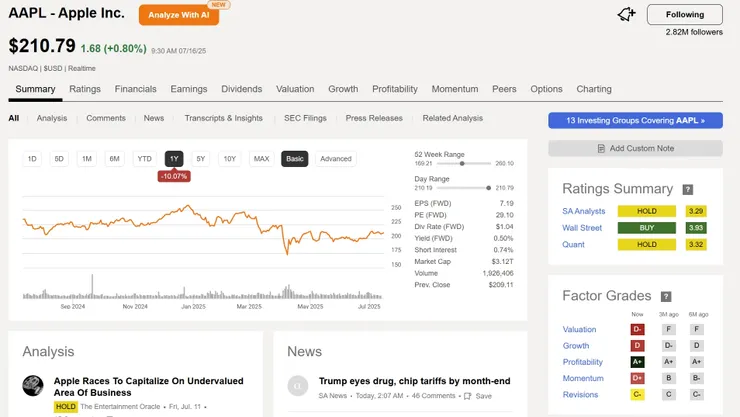Click the Following button
Viewport: 740px width, 417px height.
[x=685, y=15]
